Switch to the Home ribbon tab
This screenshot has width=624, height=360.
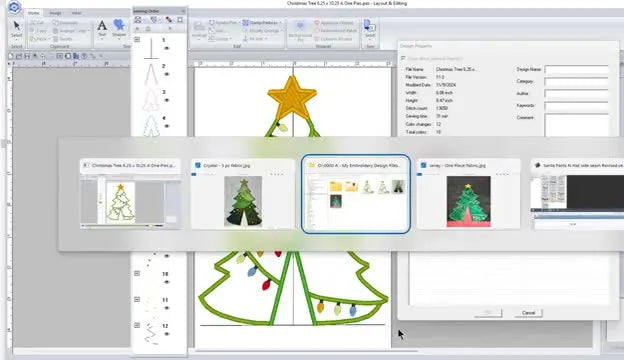pos(34,13)
